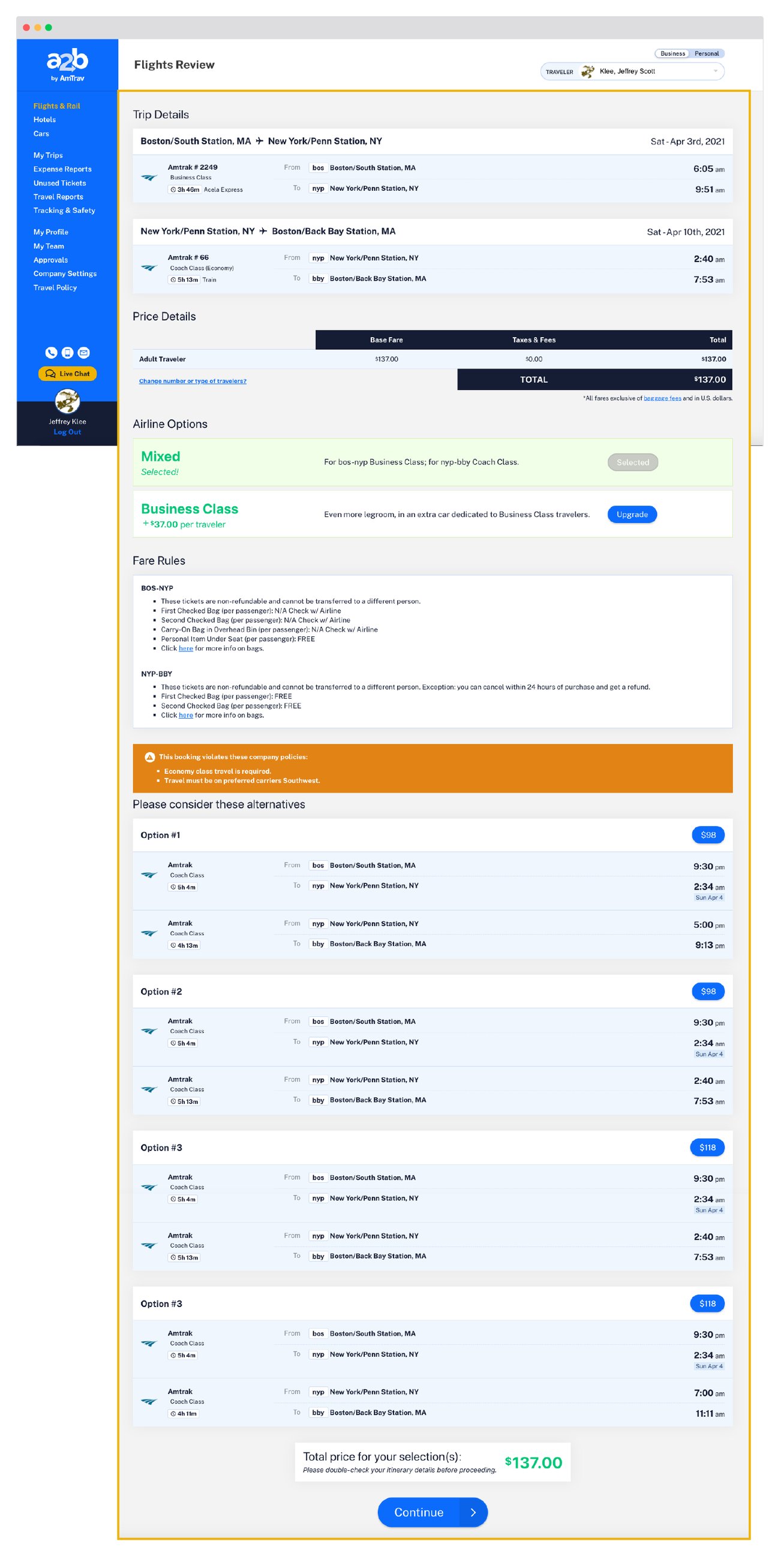This screenshot has width=781, height=1568.
Task: Click the 'Base Fare' column header
Action: coord(386,340)
